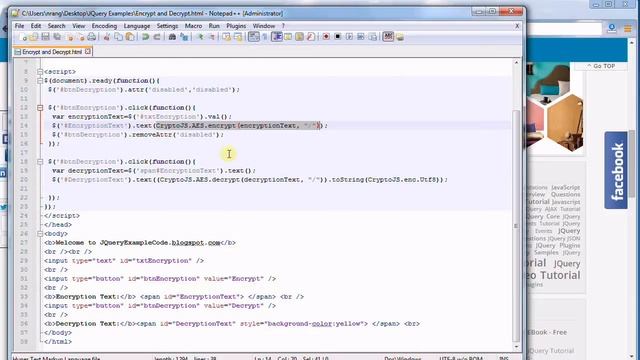Click the X at menu bar's right end
The width and height of the screenshot is (640, 360).
click(x=517, y=26)
